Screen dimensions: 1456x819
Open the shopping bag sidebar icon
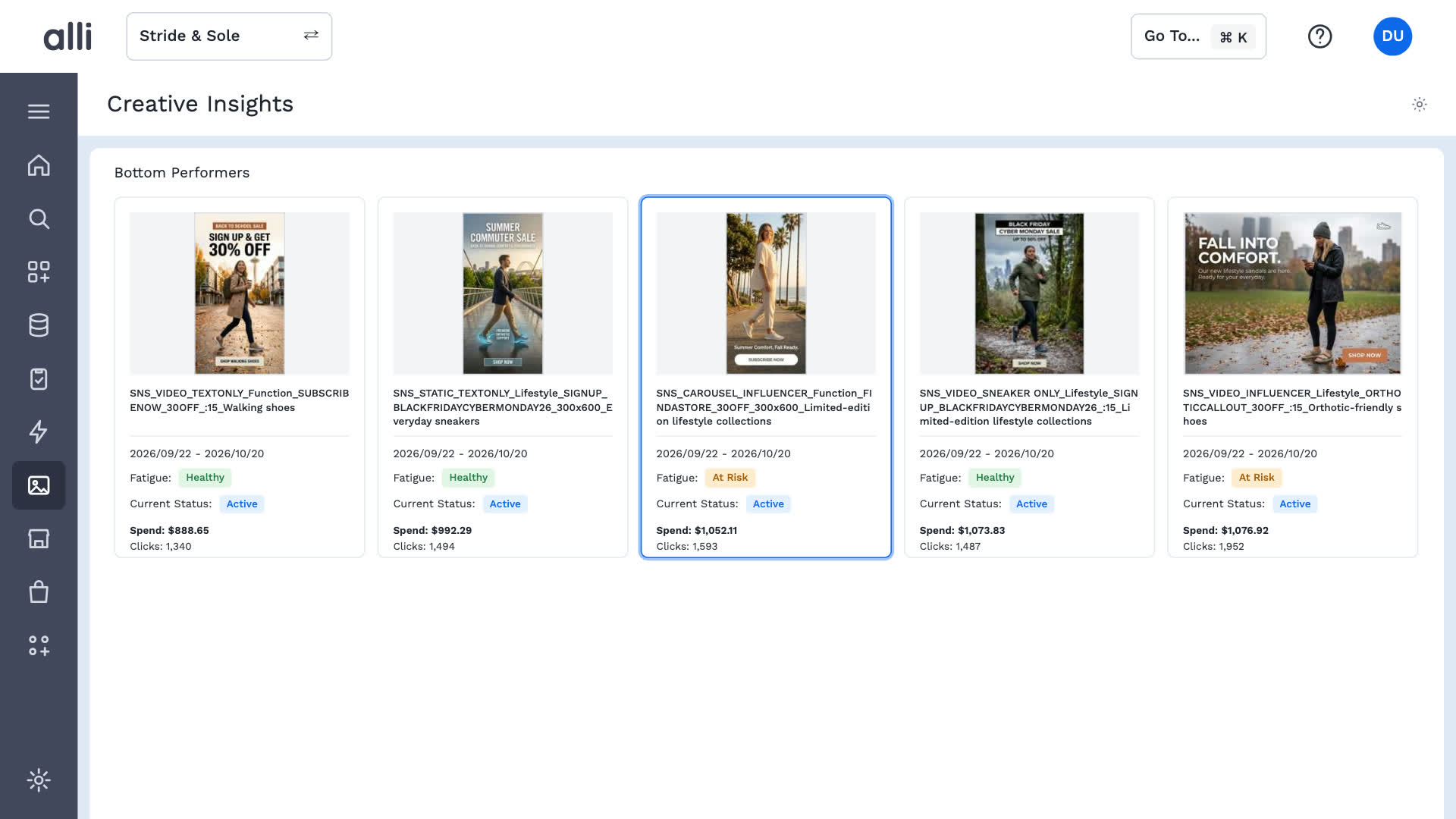[x=39, y=591]
